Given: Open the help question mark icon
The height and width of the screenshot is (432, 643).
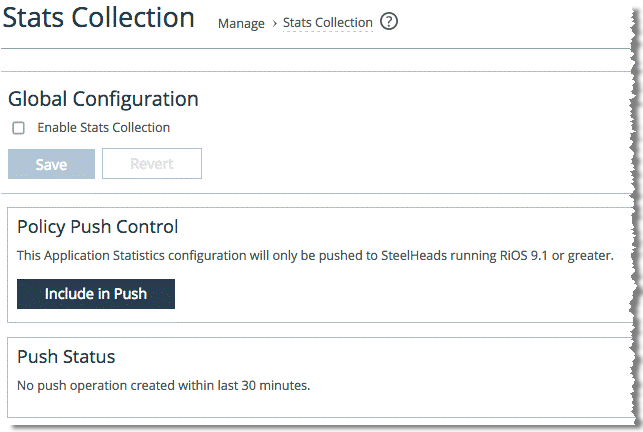Looking at the screenshot, I should [389, 21].
